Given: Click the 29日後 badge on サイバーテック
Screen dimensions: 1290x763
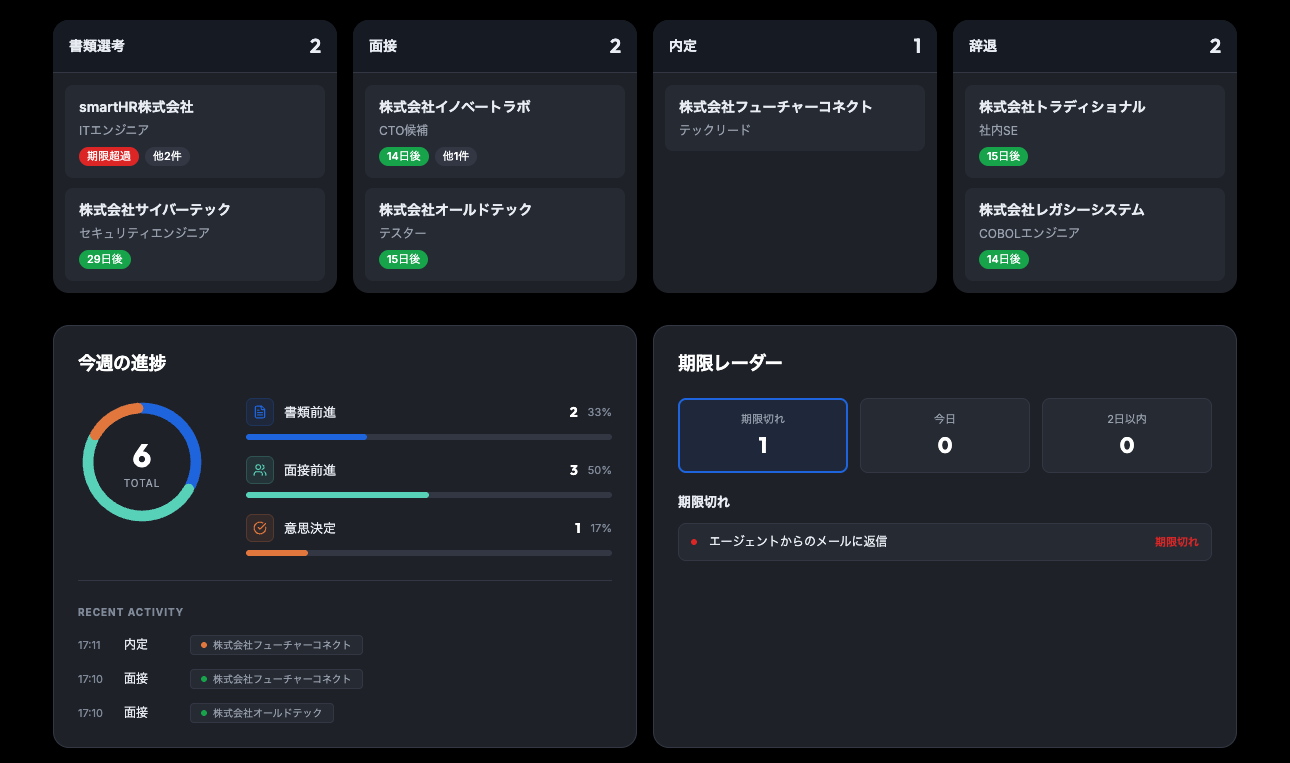Looking at the screenshot, I should pyautogui.click(x=105, y=259).
